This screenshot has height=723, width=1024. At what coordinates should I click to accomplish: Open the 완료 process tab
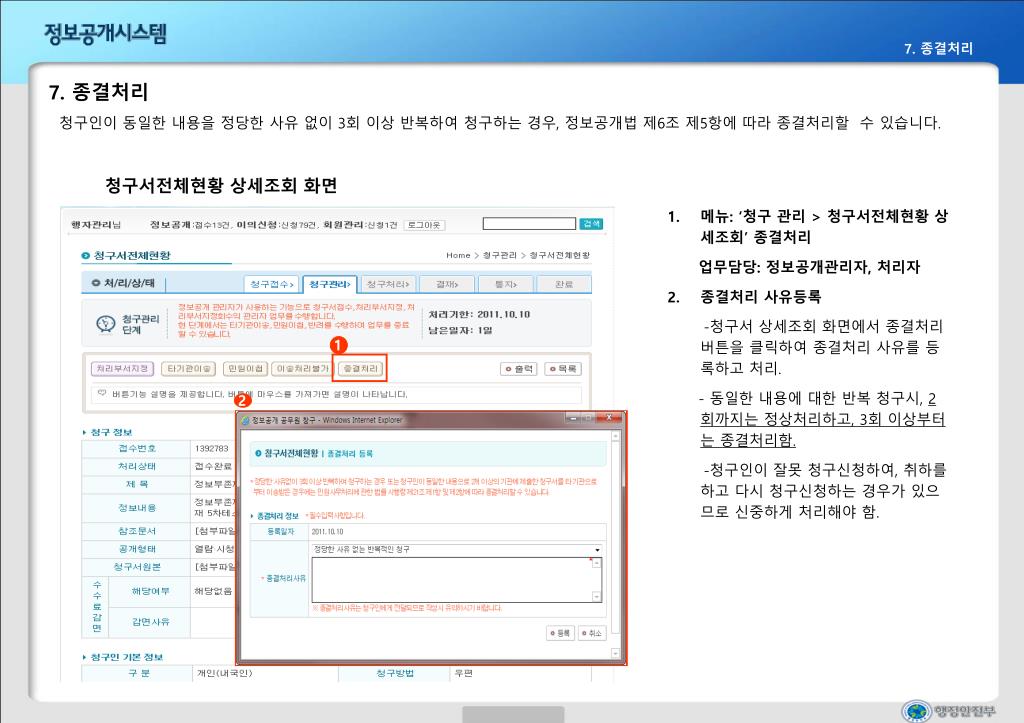pyautogui.click(x=564, y=284)
